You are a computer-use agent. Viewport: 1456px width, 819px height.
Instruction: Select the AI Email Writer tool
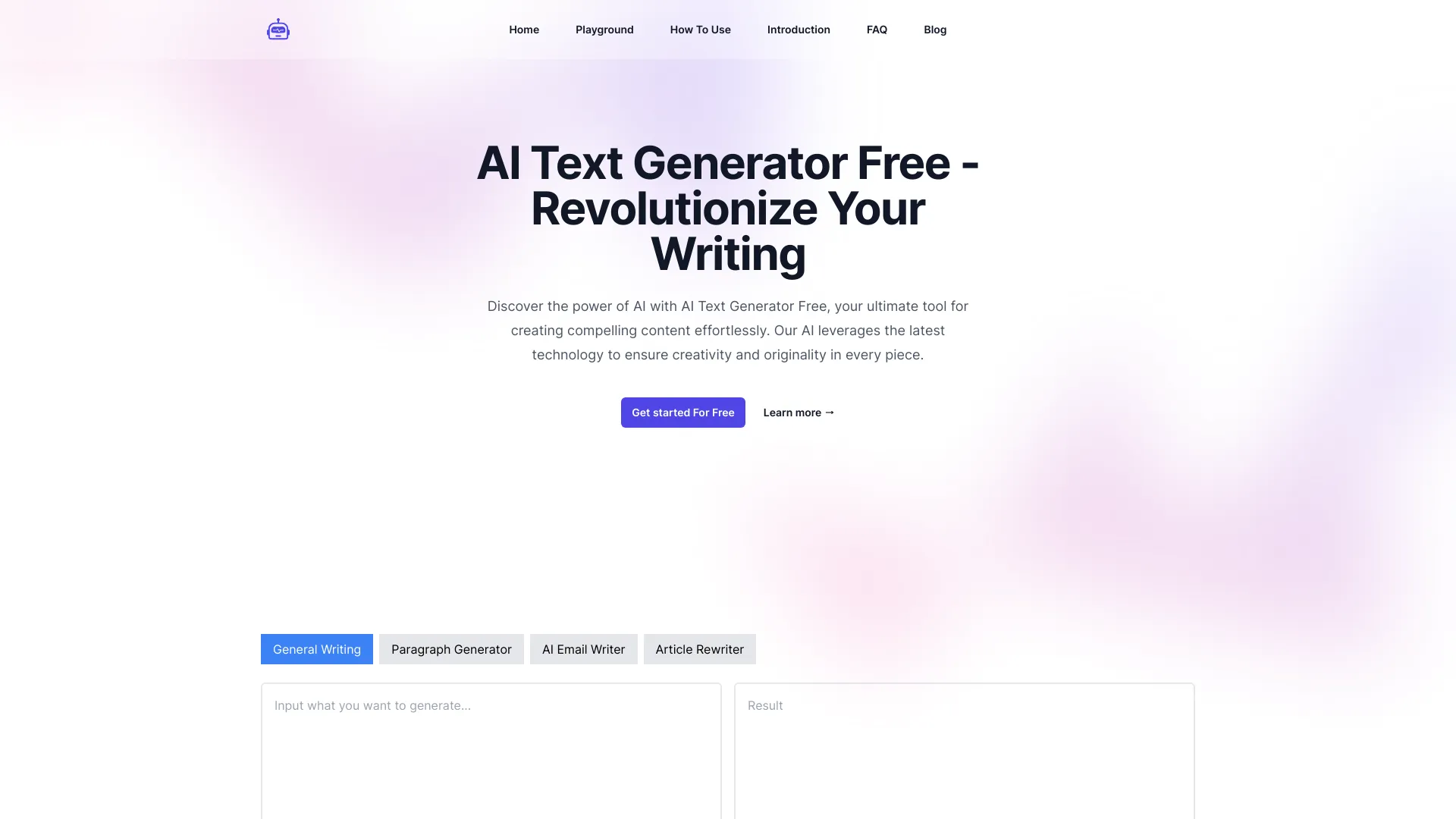pyautogui.click(x=583, y=648)
